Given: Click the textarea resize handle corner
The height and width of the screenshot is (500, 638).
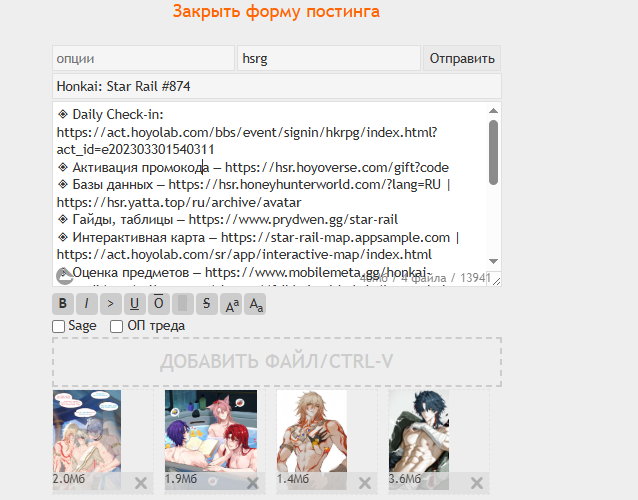Looking at the screenshot, I should pos(496,281).
